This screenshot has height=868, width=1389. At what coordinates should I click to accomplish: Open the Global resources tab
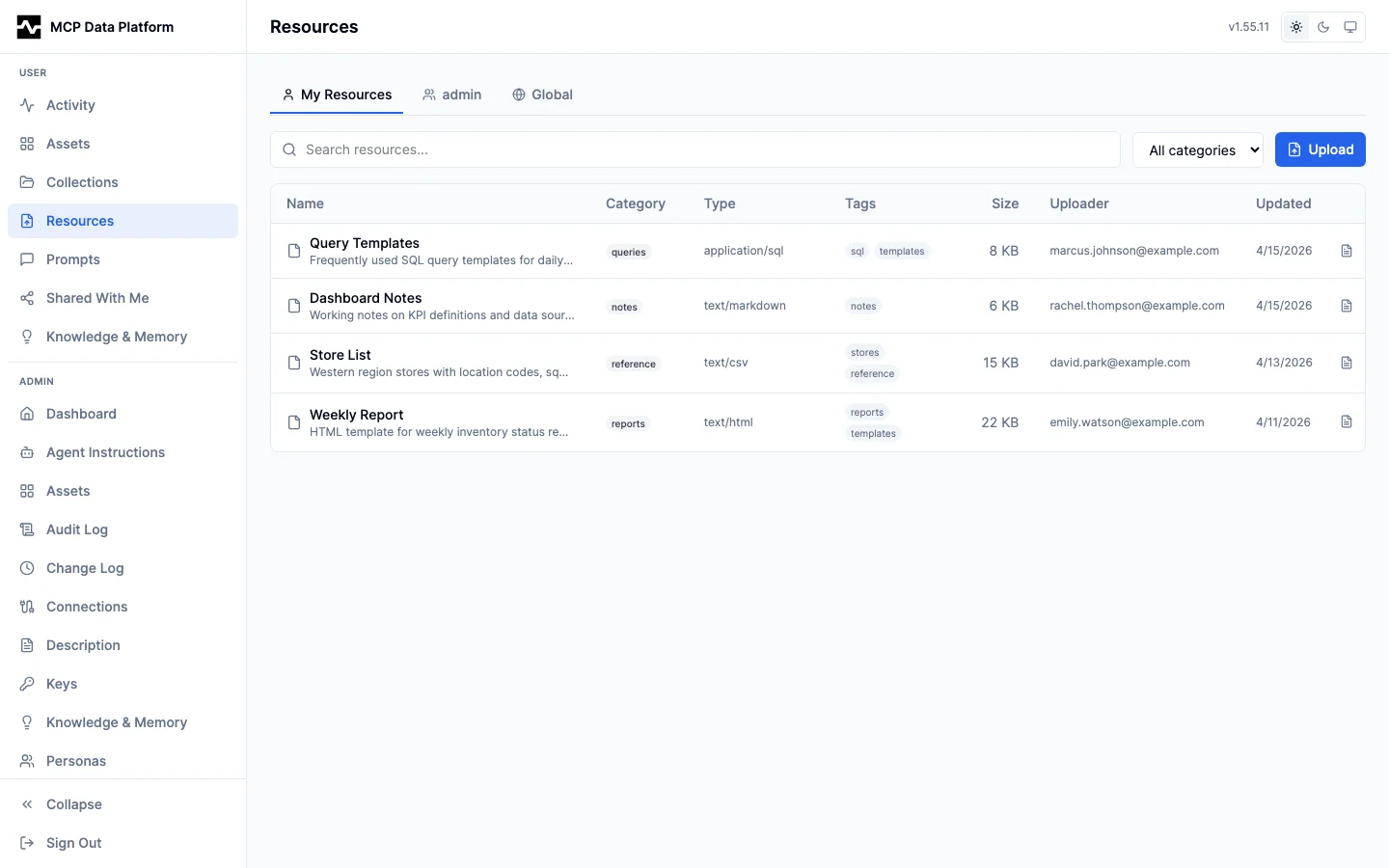point(542,95)
